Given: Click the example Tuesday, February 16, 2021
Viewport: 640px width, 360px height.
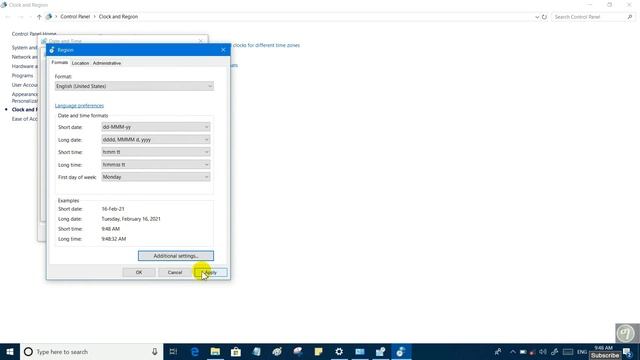Looking at the screenshot, I should pos(131,219).
